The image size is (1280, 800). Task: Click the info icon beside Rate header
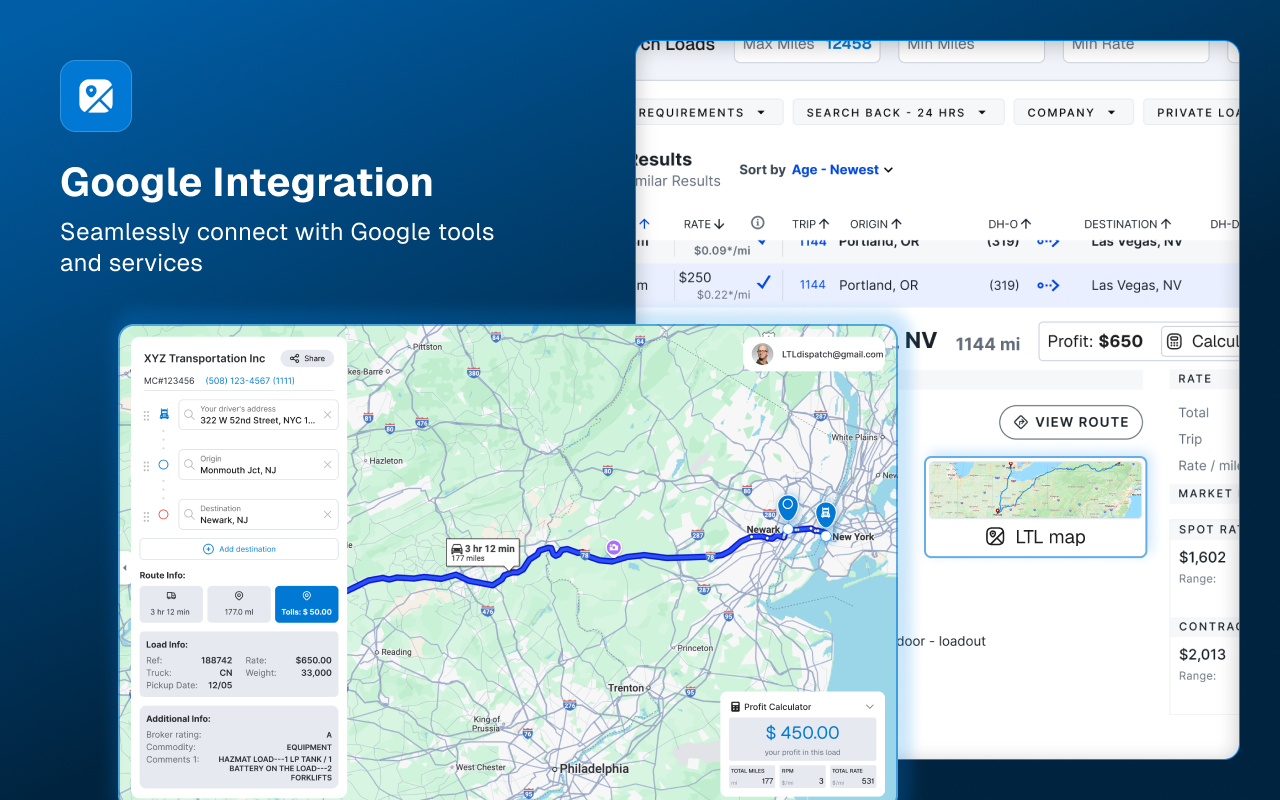click(x=757, y=223)
